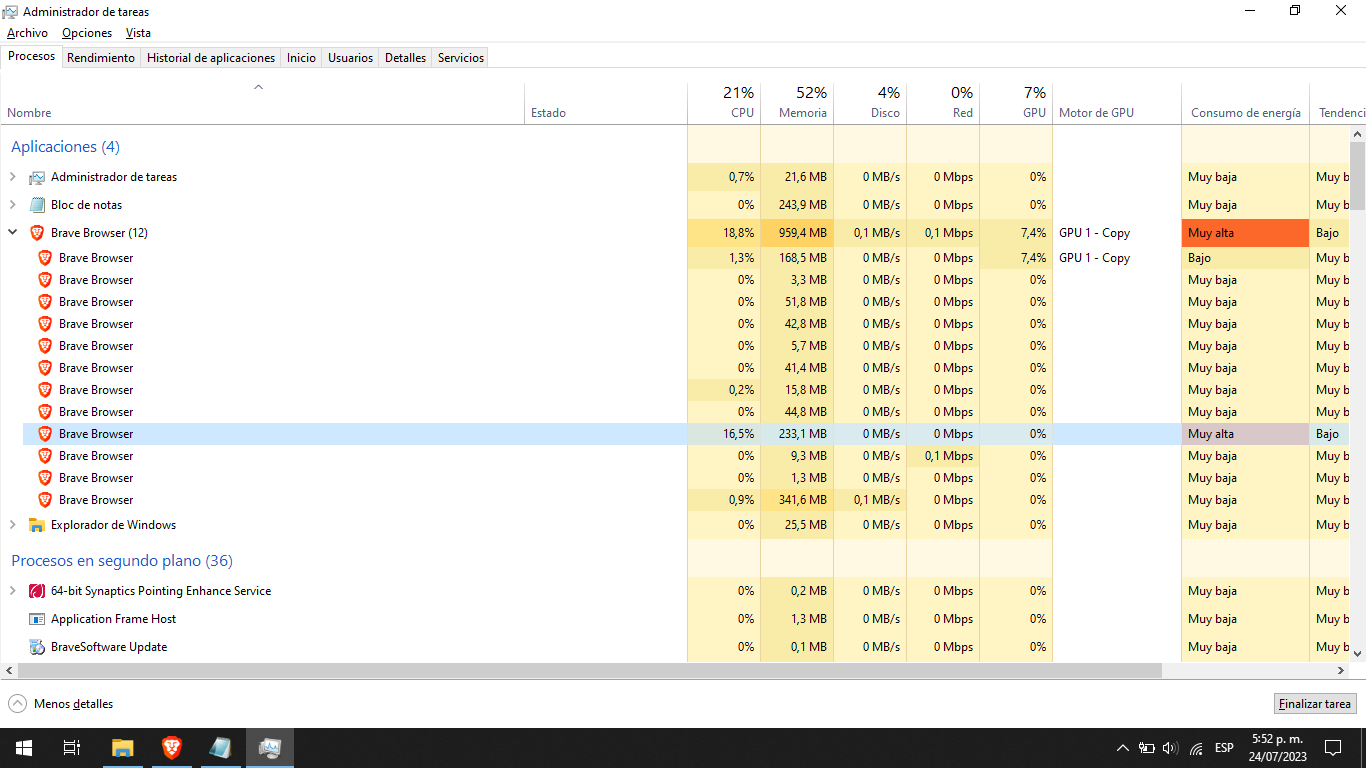
Task: Sort by the GPU column header
Action: click(1016, 103)
